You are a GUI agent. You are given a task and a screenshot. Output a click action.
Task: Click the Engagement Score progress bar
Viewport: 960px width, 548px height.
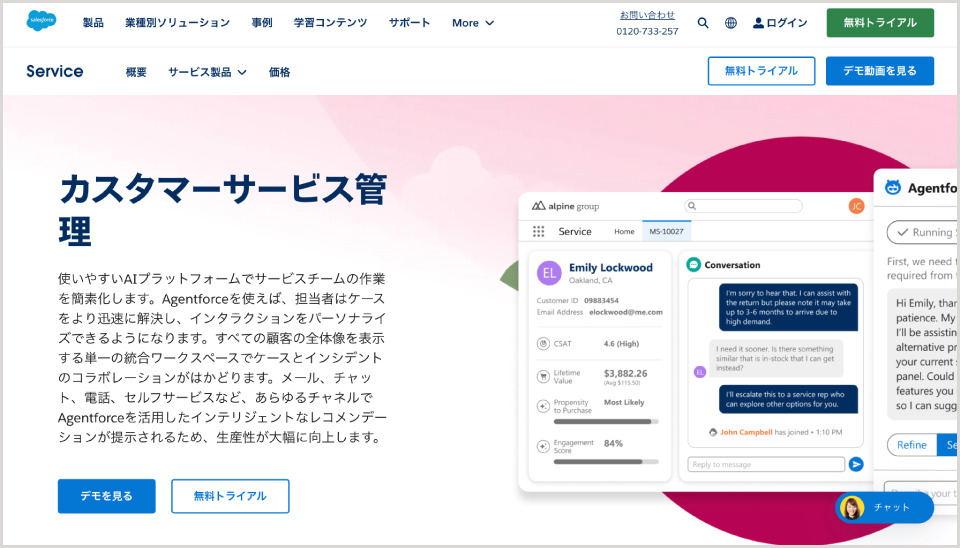pyautogui.click(x=606, y=462)
